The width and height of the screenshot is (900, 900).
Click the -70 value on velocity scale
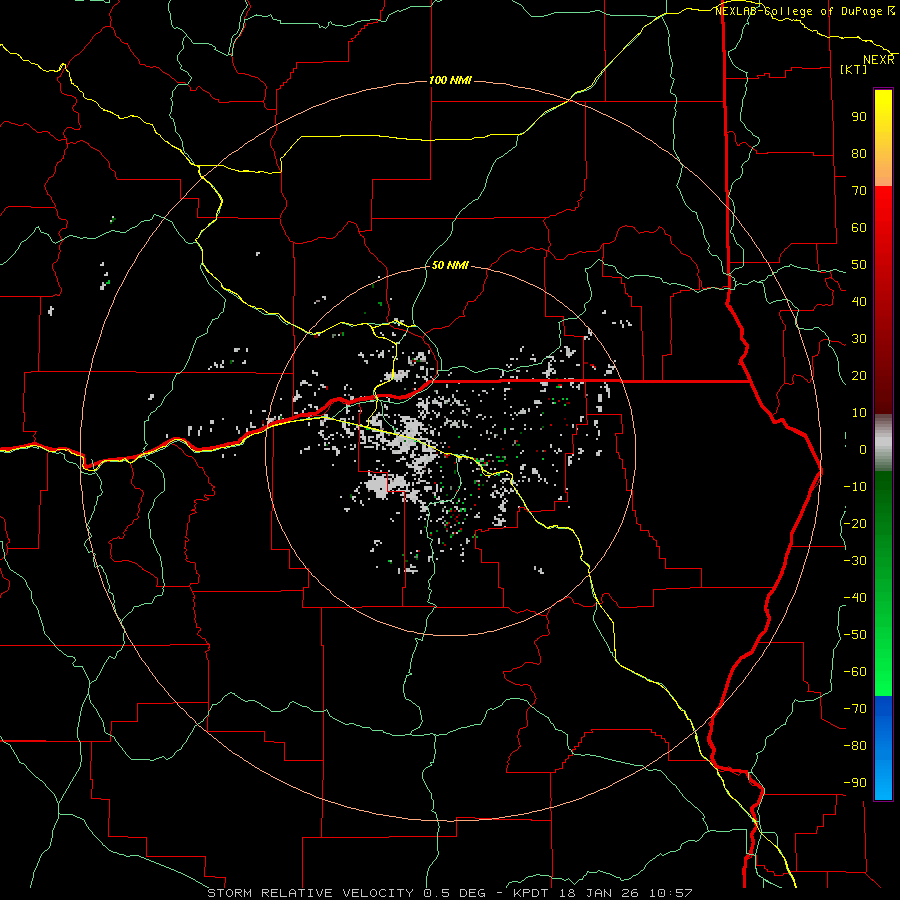pyautogui.click(x=855, y=709)
